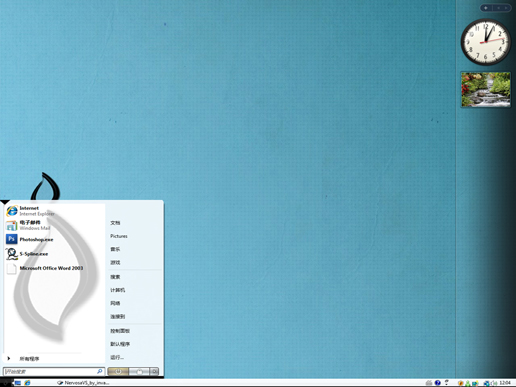The height and width of the screenshot is (387, 516).
Task: Click the blue question mark tray icon
Action: click(x=438, y=383)
